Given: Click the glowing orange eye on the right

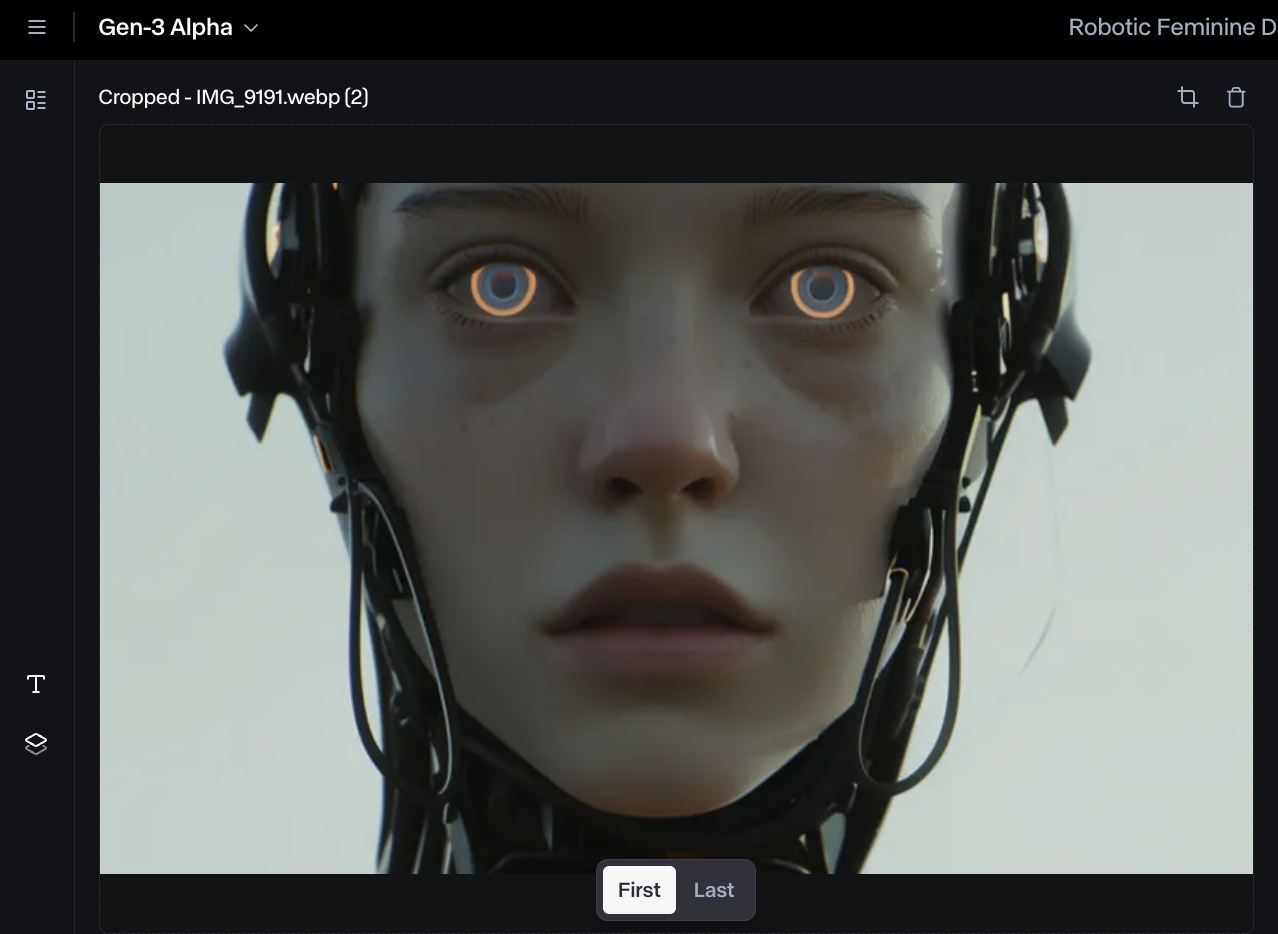Looking at the screenshot, I should pos(822,289).
